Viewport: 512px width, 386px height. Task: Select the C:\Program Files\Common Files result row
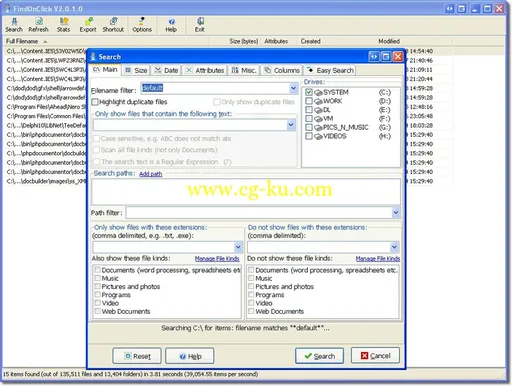point(46,116)
